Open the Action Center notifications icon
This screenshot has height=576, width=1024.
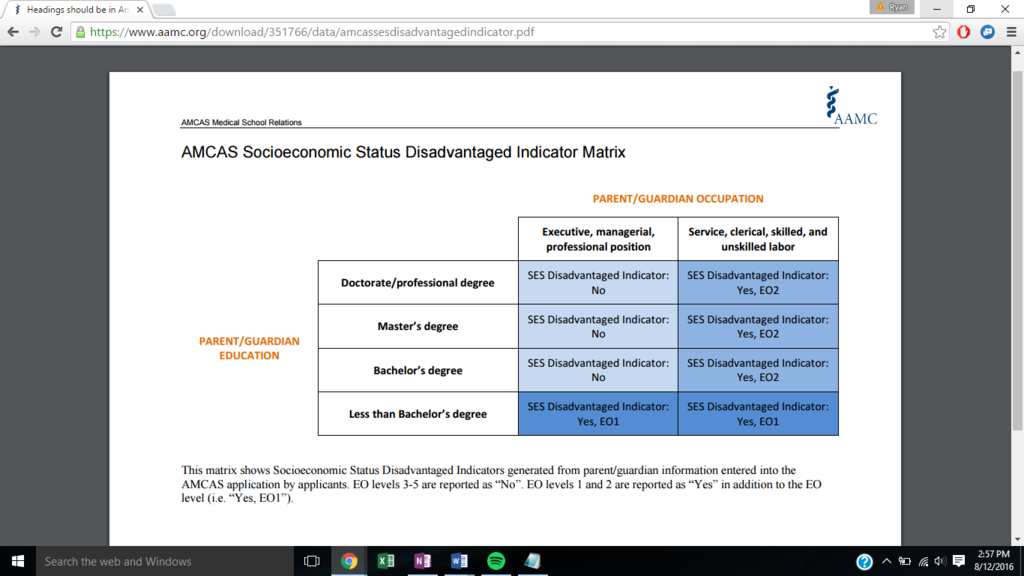(x=959, y=561)
